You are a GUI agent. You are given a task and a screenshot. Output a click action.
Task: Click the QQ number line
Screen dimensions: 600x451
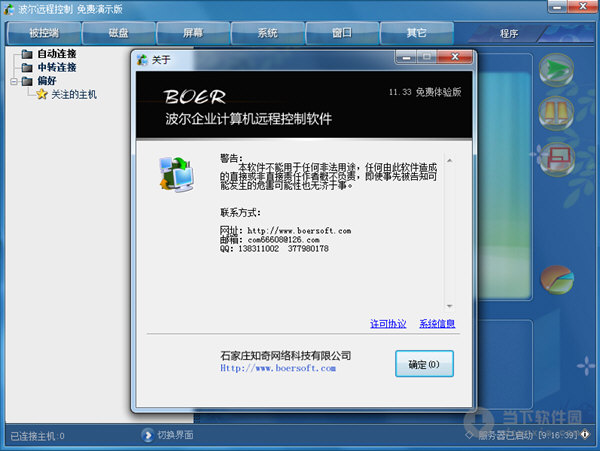[x=274, y=249]
